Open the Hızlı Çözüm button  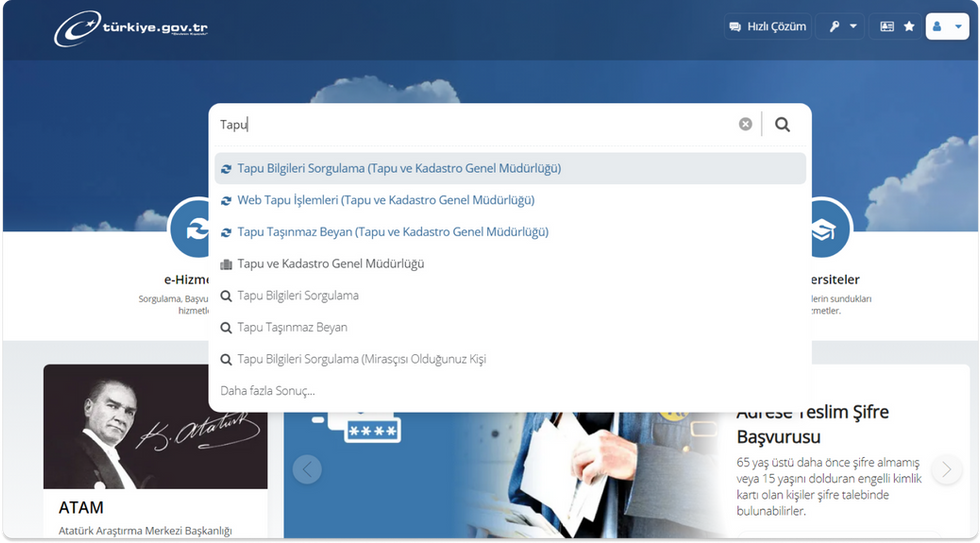pos(768,26)
